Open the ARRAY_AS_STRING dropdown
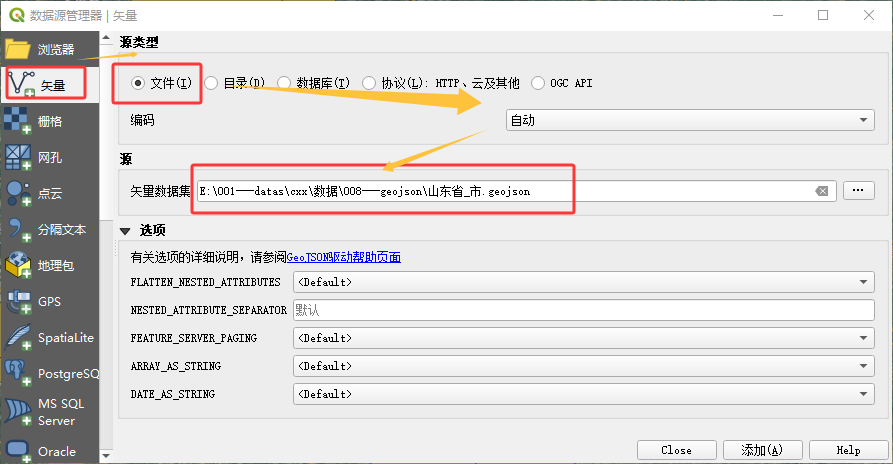893x464 pixels. (x=584, y=366)
